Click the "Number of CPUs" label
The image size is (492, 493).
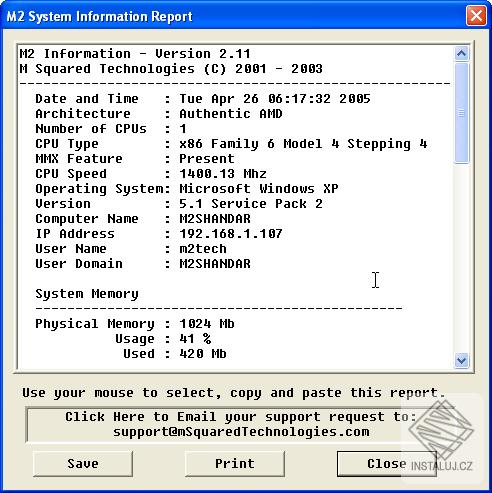click(x=91, y=129)
